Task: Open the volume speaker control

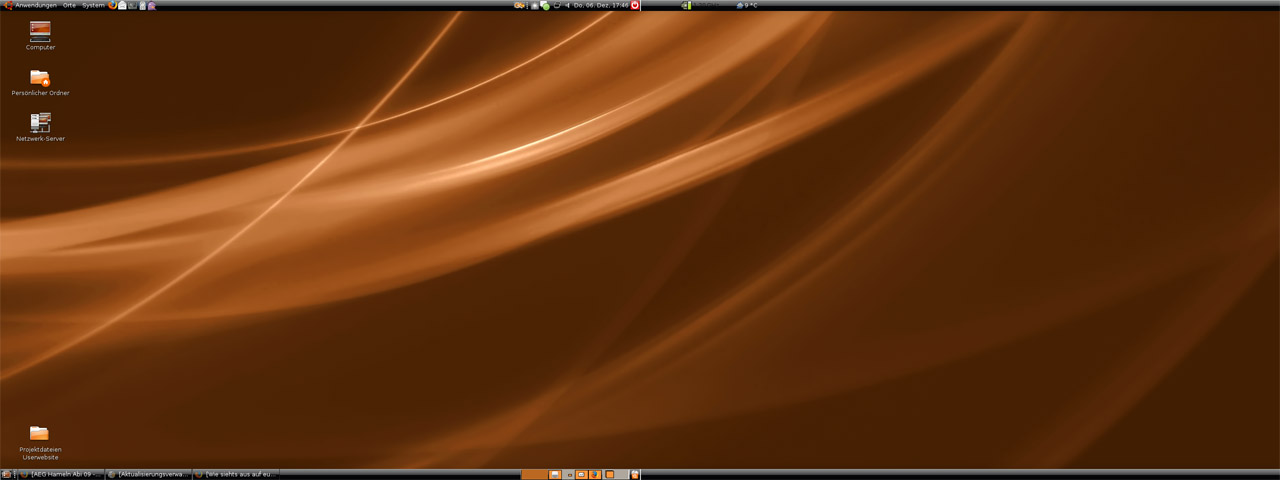Action: (x=568, y=5)
